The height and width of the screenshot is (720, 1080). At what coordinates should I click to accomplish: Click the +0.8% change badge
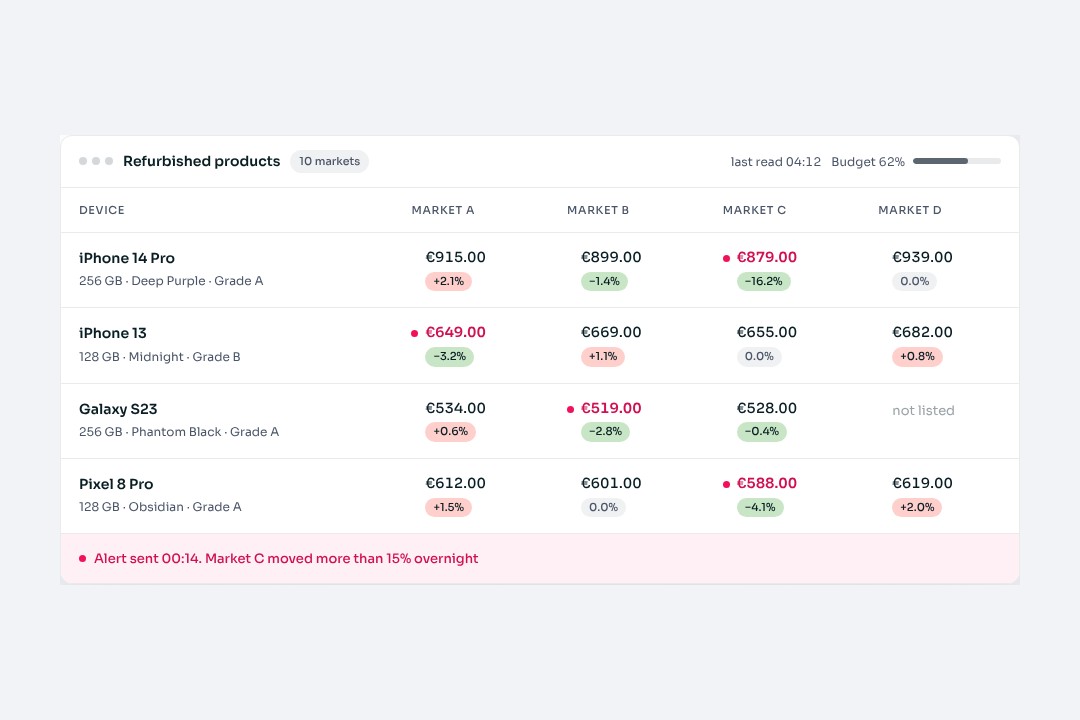coord(917,356)
